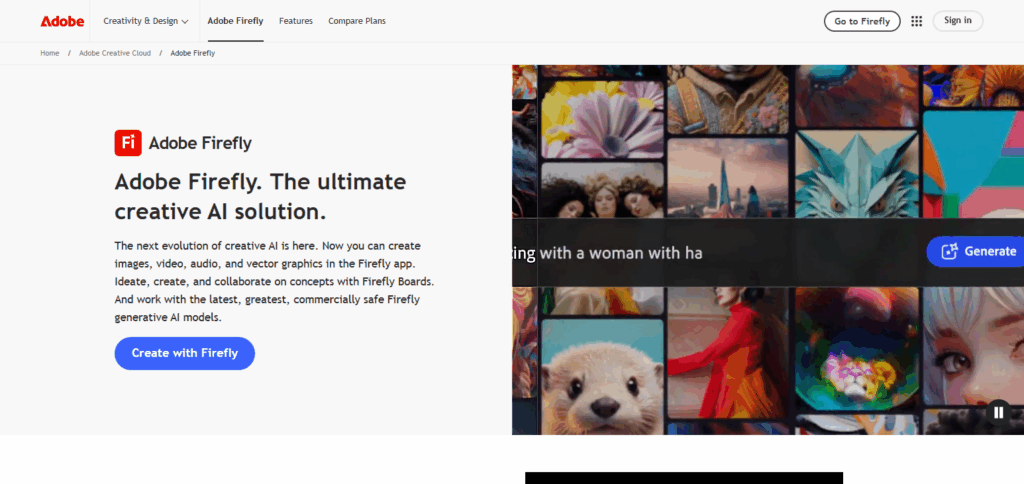Click the Go to Firefly button
Image resolution: width=1024 pixels, height=484 pixels.
coord(862,21)
